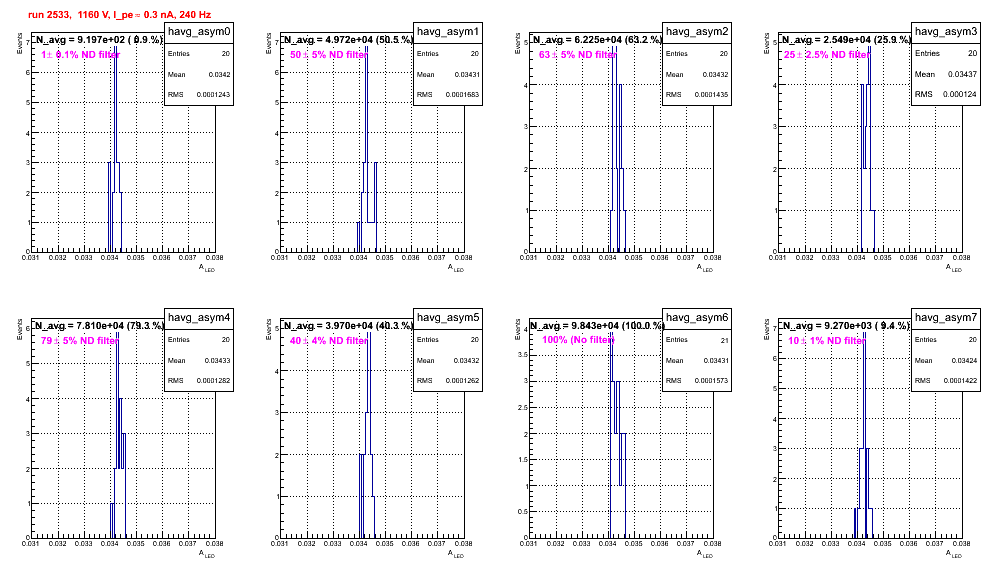Select the havg_asym0 histogram title
This screenshot has height=572, width=996.
click(199, 32)
